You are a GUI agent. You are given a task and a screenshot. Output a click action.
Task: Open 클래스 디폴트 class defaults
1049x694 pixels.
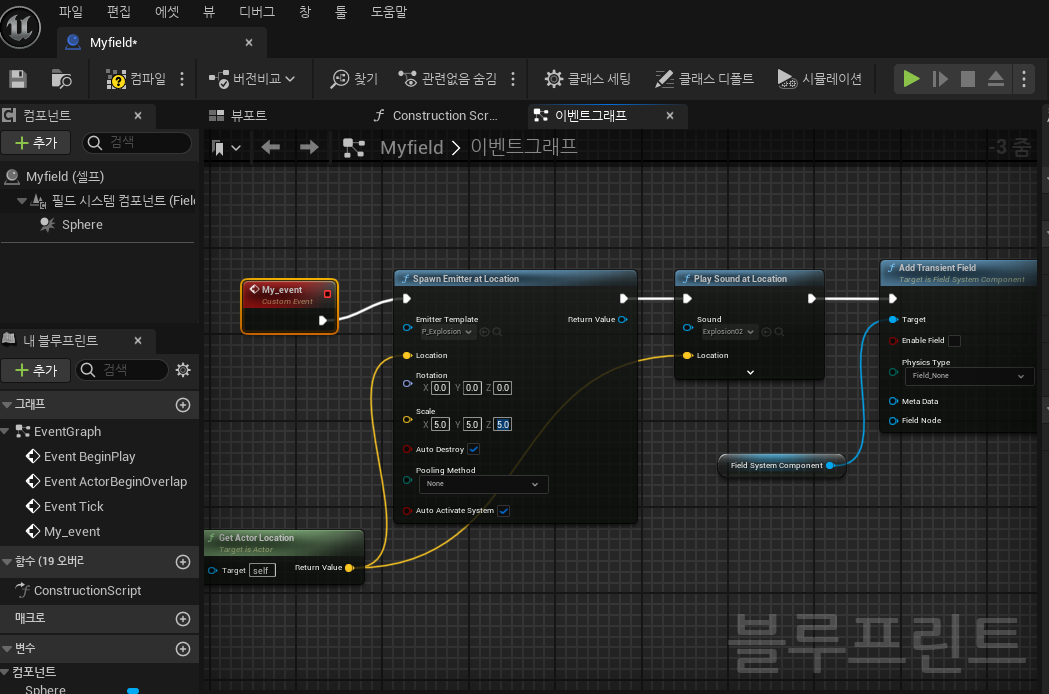tap(704, 79)
